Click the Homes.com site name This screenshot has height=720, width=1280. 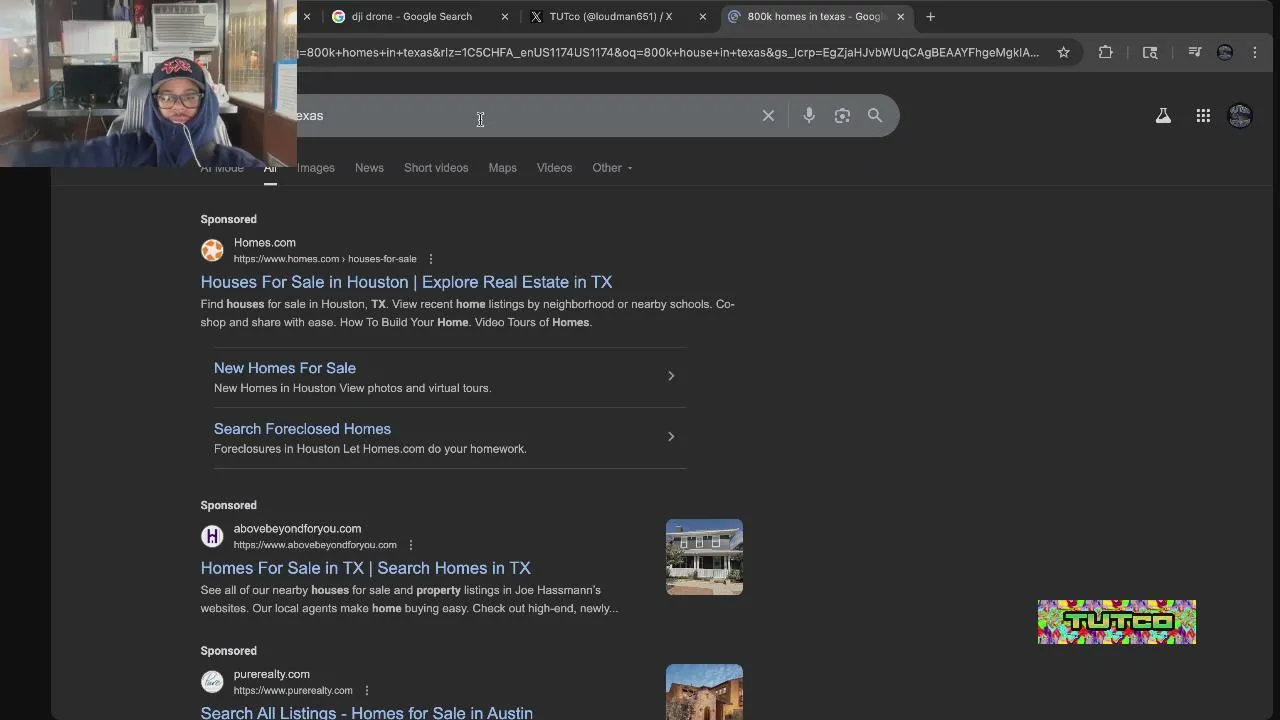pyautogui.click(x=264, y=243)
